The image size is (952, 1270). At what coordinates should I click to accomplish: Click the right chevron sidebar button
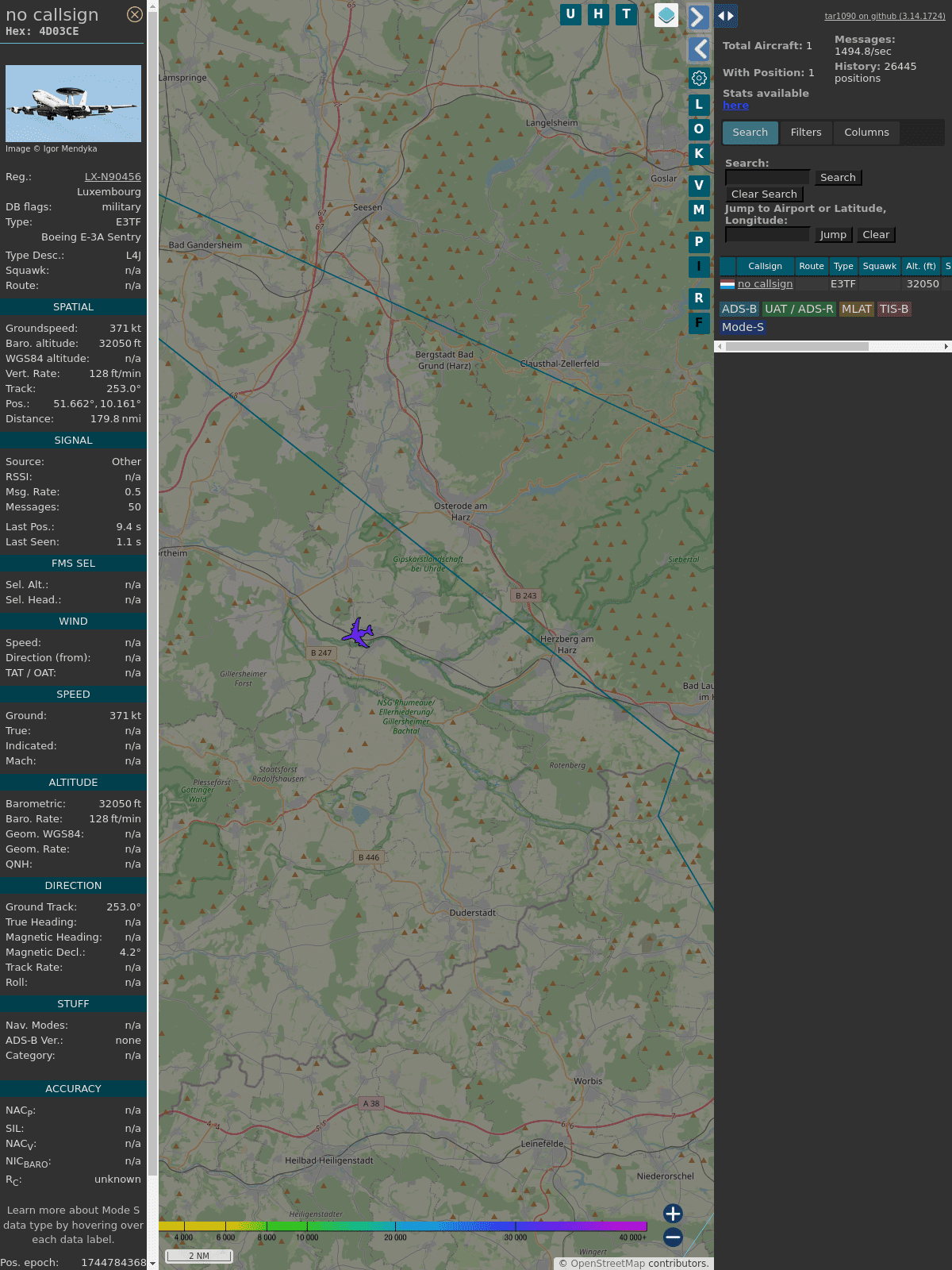click(x=698, y=17)
